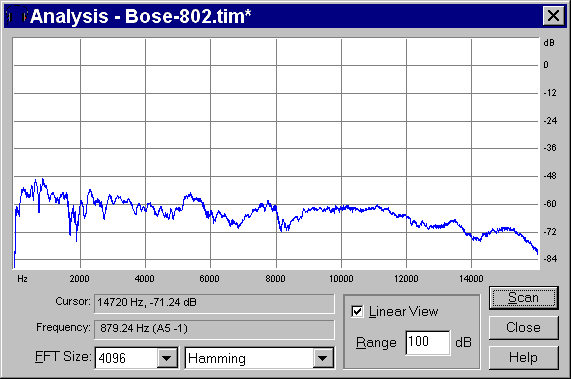Click the Close button
571x379 pixels.
point(523,328)
